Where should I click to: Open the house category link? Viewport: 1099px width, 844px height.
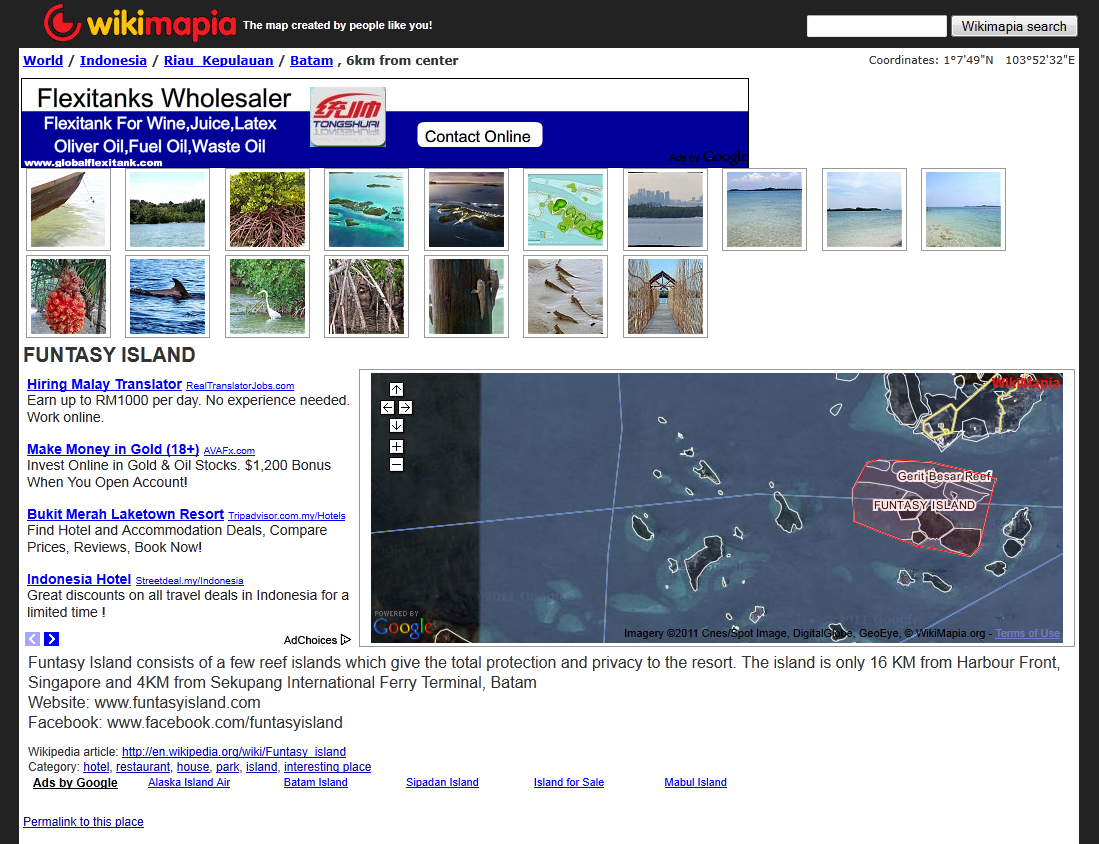coord(193,767)
